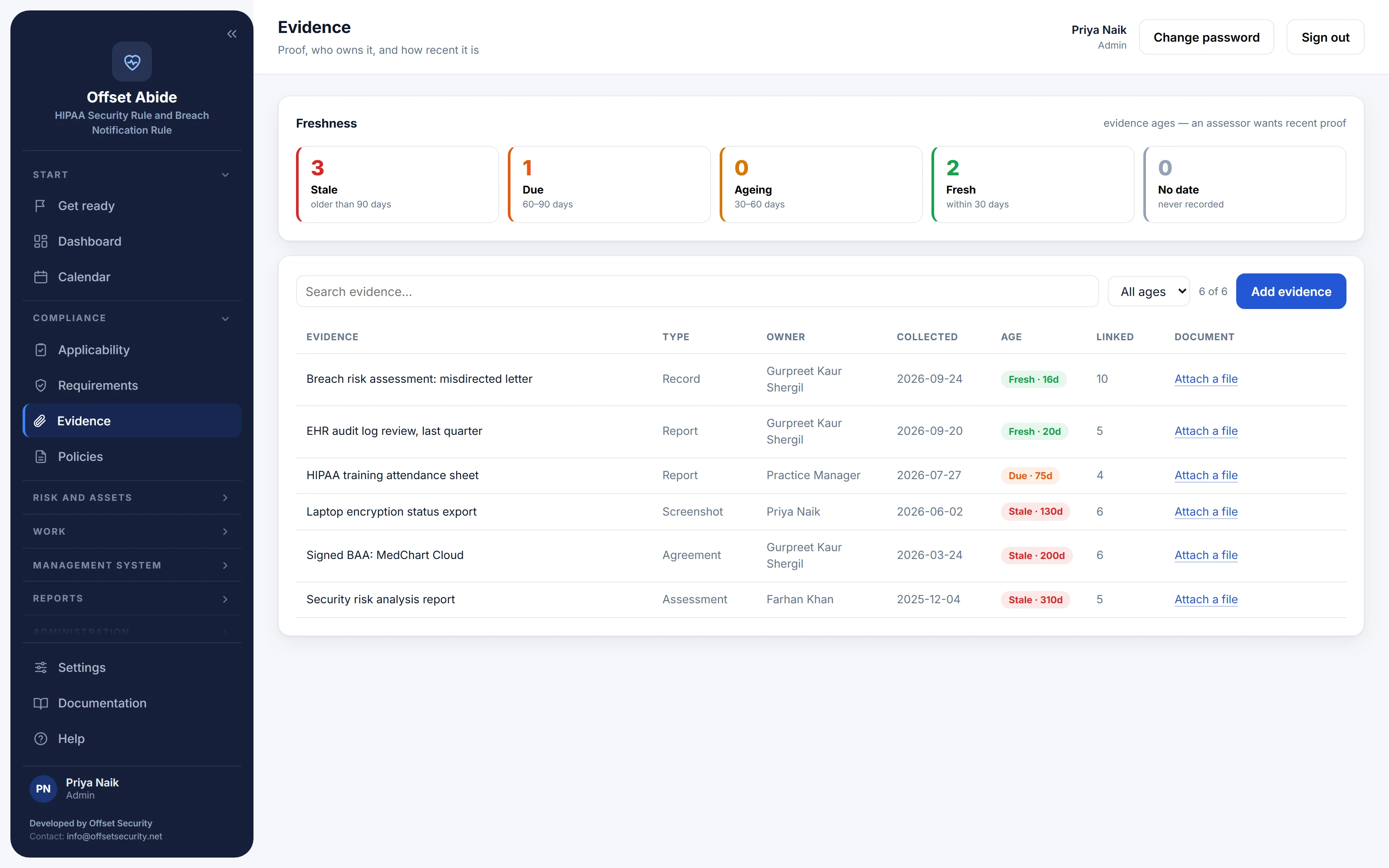The width and height of the screenshot is (1389, 868).
Task: Click the "Signed BAA: MedChart Cloud" row name
Action: point(385,555)
